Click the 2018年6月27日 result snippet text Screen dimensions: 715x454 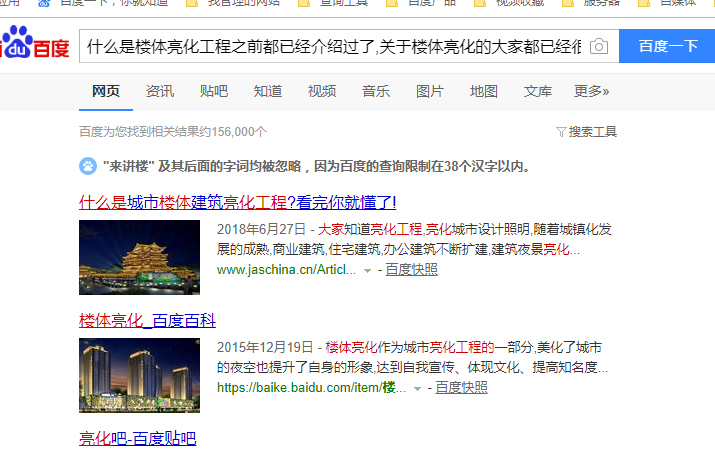[x=414, y=239]
